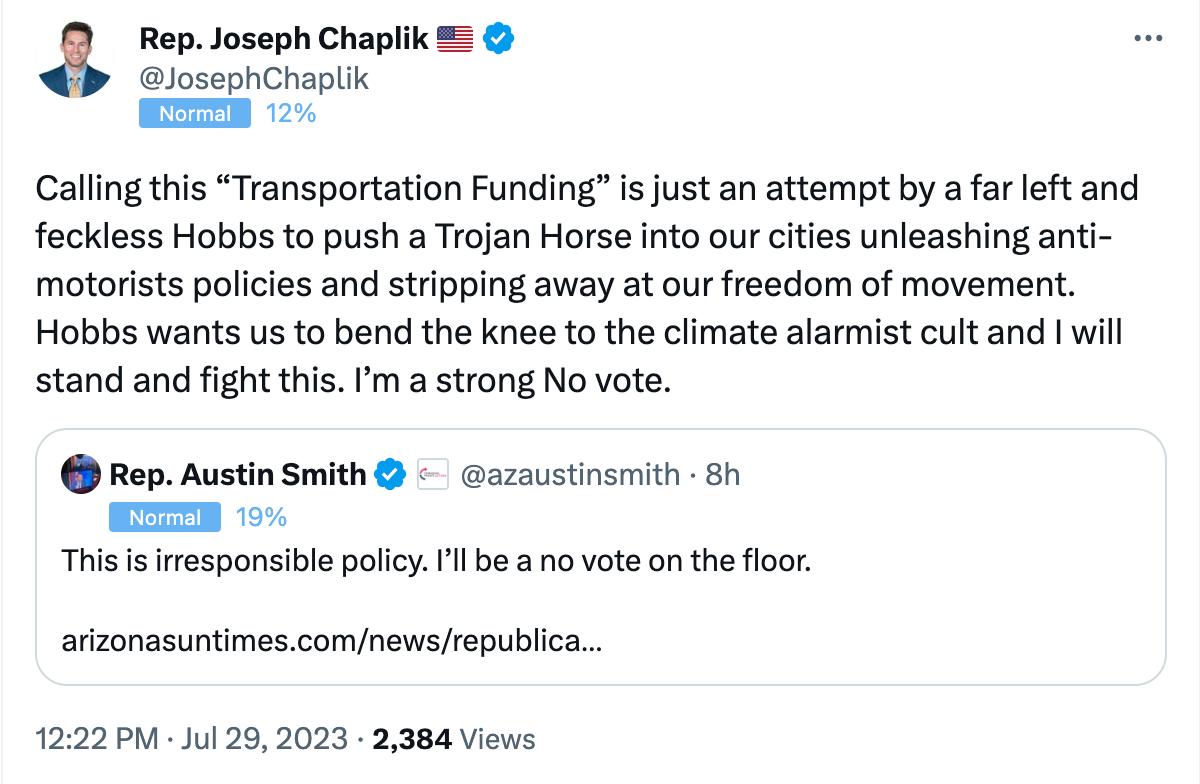Open quoted tweet saying "This is irresponsible policy"
The height and width of the screenshot is (784, 1200).
coord(435,561)
